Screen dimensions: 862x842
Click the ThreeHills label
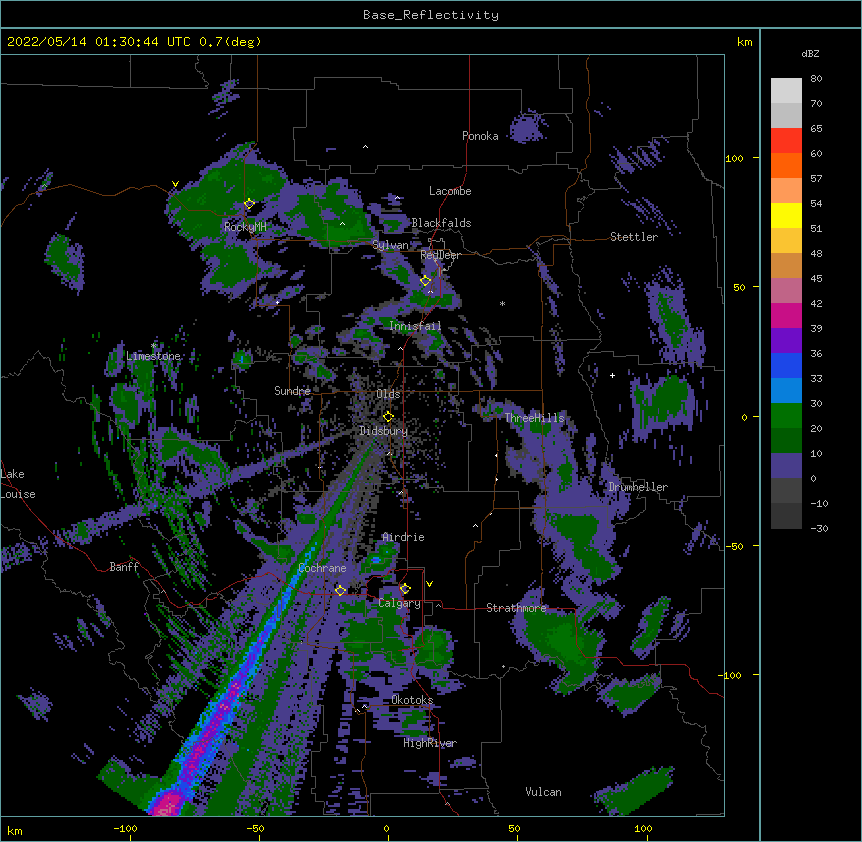tap(534, 418)
